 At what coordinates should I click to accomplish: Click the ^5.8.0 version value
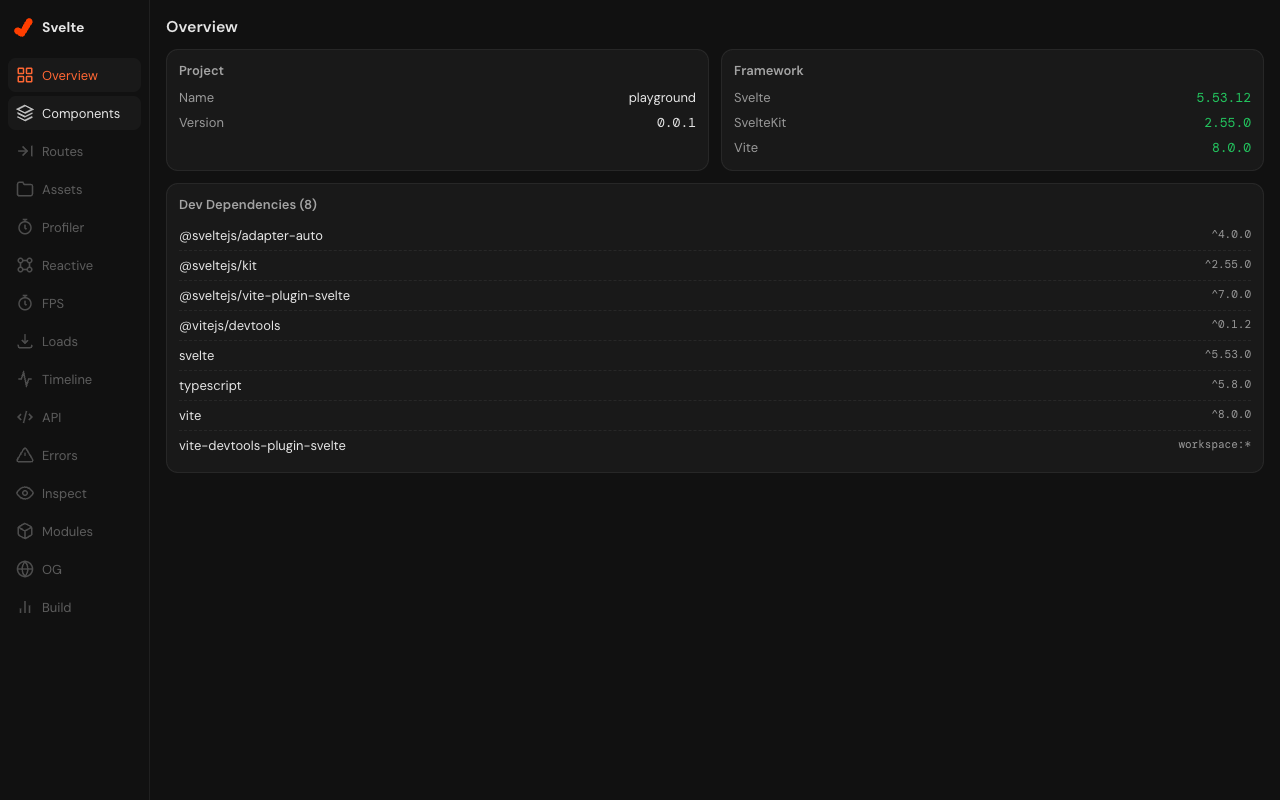click(1231, 385)
